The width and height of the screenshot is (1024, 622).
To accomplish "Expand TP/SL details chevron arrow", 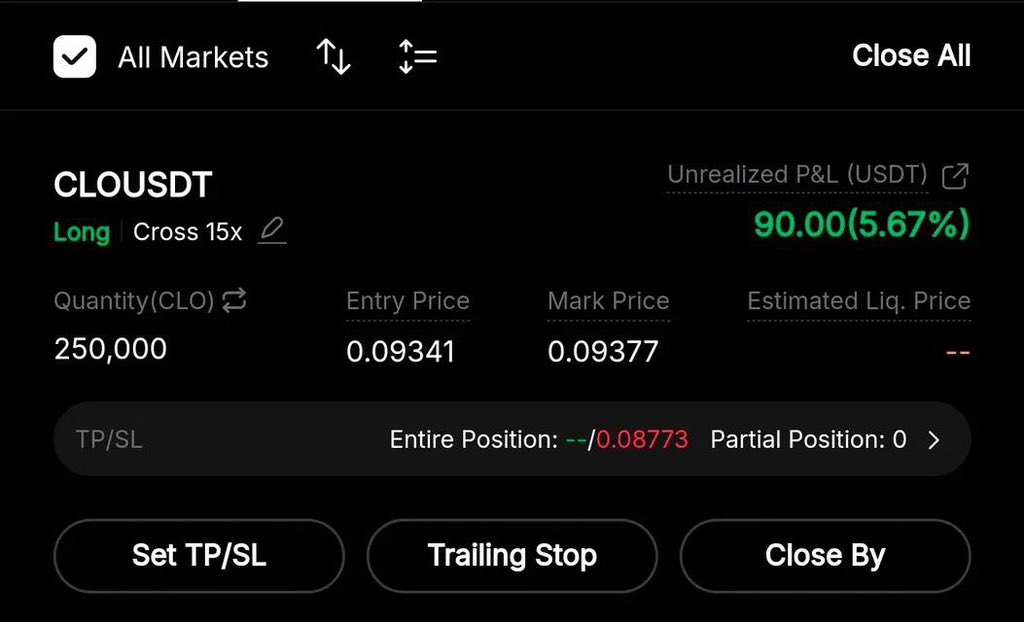I will pos(934,440).
